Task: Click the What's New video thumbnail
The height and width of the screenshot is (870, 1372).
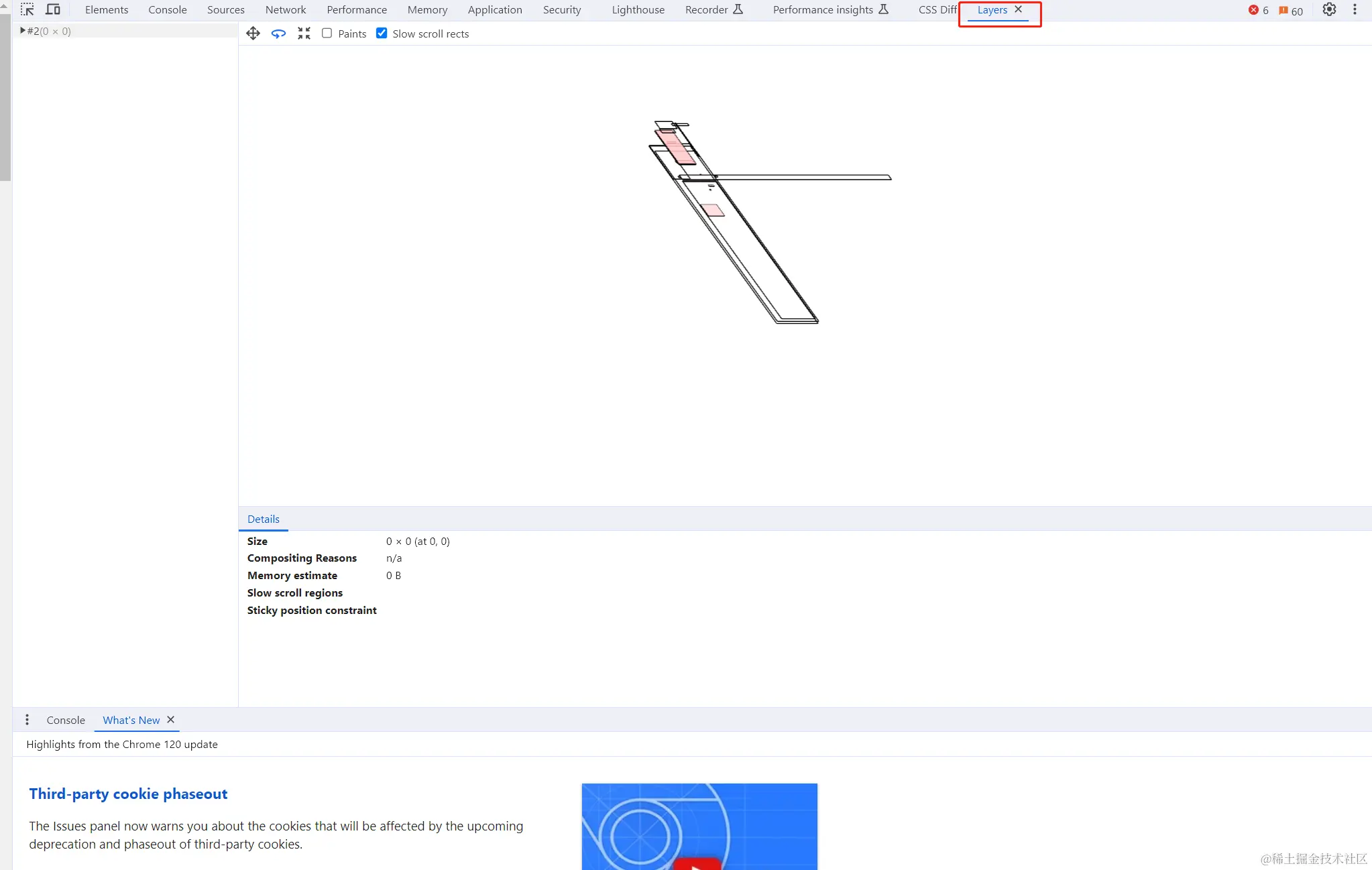Action: (699, 826)
